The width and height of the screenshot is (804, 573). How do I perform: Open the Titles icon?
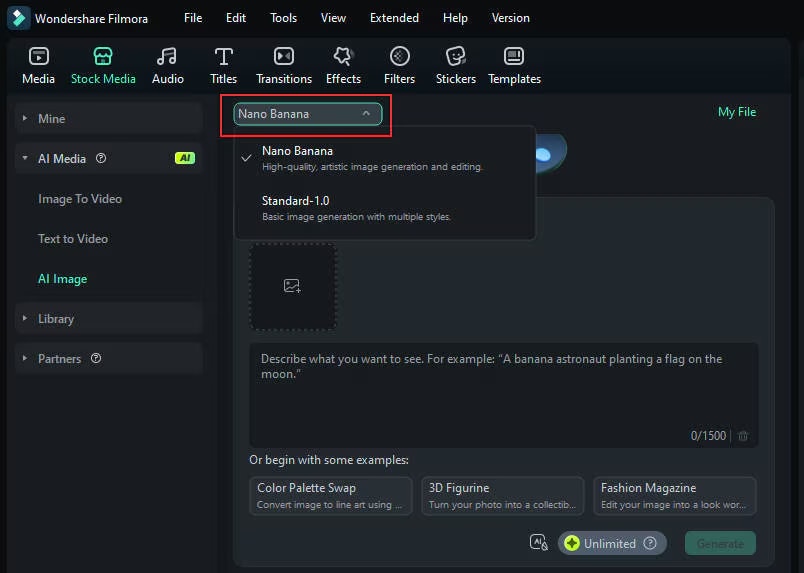(x=224, y=56)
